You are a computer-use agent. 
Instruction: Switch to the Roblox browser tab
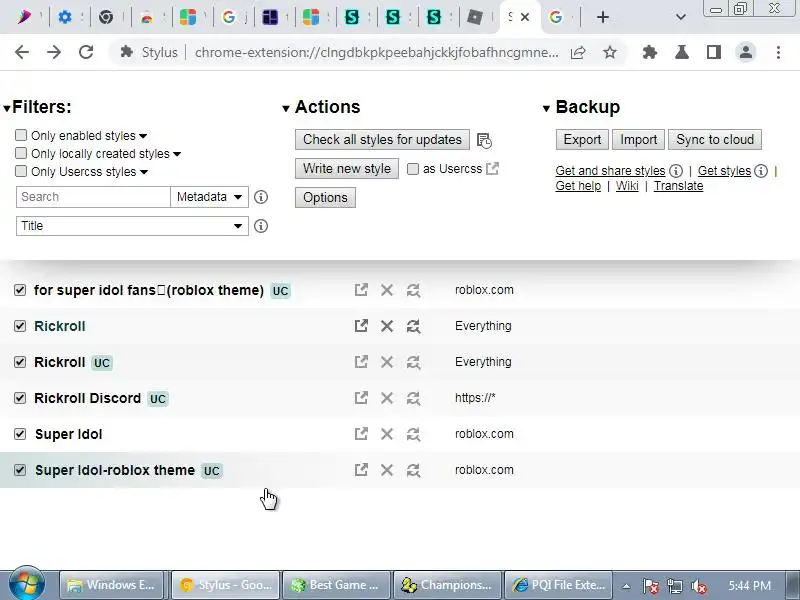coord(474,17)
